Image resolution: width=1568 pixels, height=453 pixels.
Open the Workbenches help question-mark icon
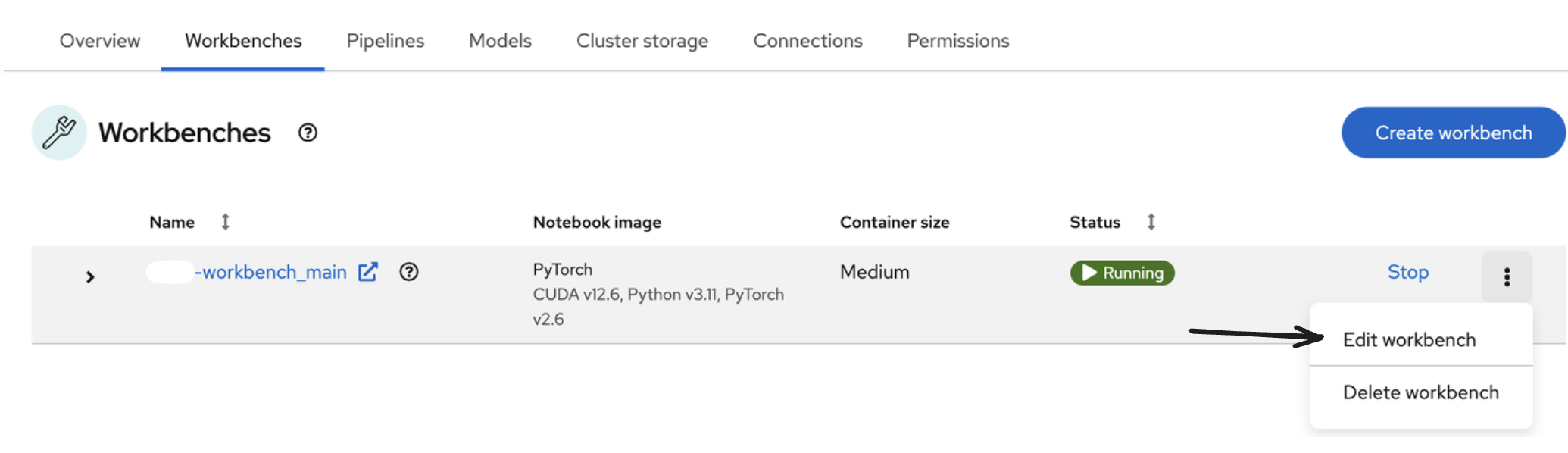click(308, 133)
